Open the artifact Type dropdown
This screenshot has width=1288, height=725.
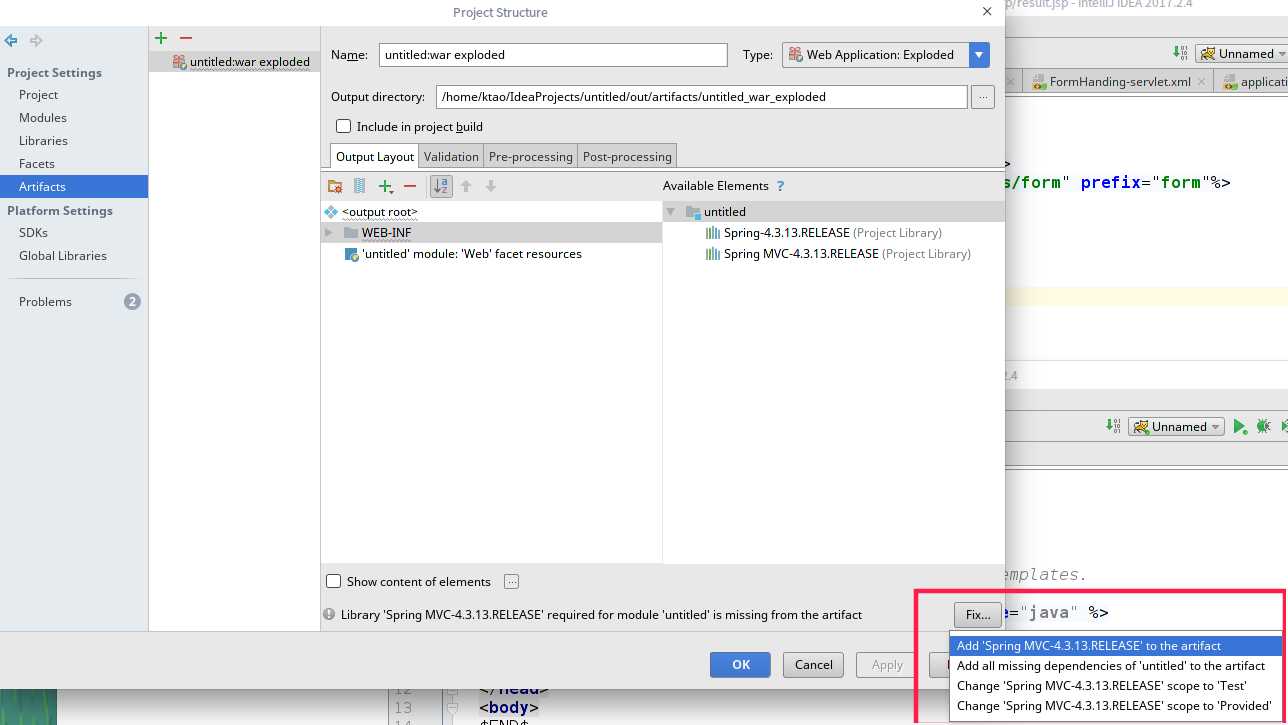coord(979,55)
